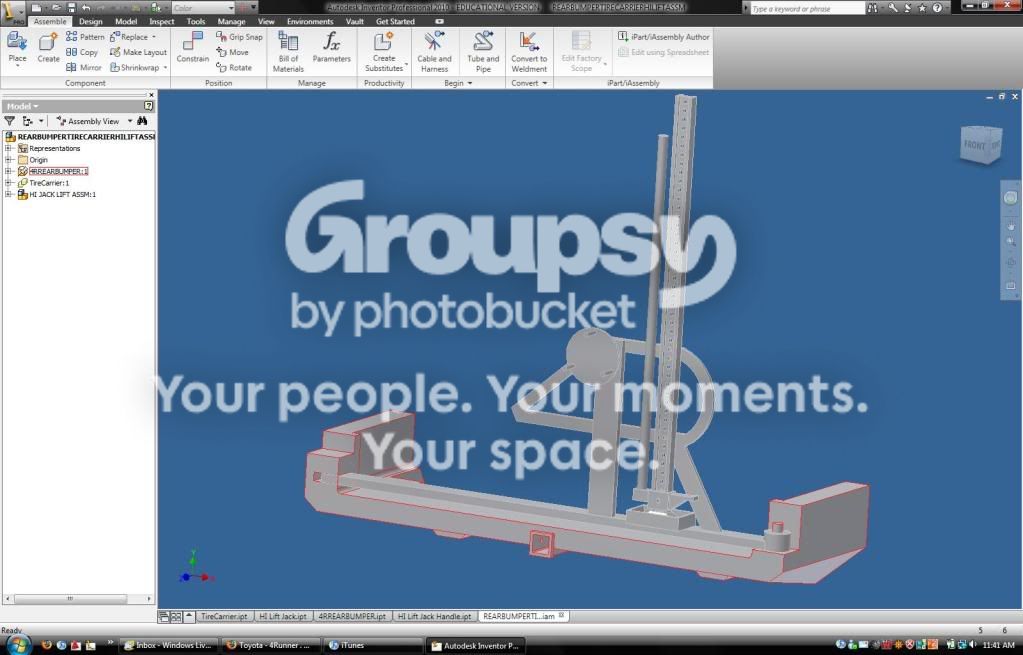The image size is (1023, 655).
Task: Open the Inbox - Windows Live taskbar button
Action: pyautogui.click(x=169, y=645)
